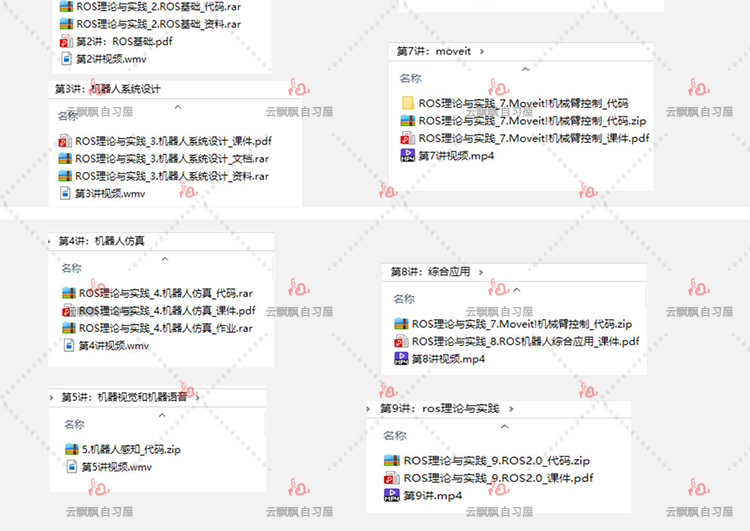The width and height of the screenshot is (750, 531).
Task: Click the video icon of 第4讲视频.wmv
Action: point(69,345)
